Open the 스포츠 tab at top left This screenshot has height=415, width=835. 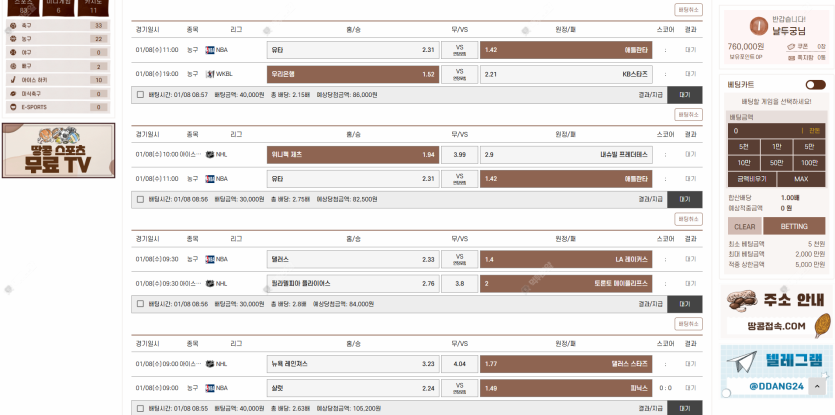tap(20, 6)
